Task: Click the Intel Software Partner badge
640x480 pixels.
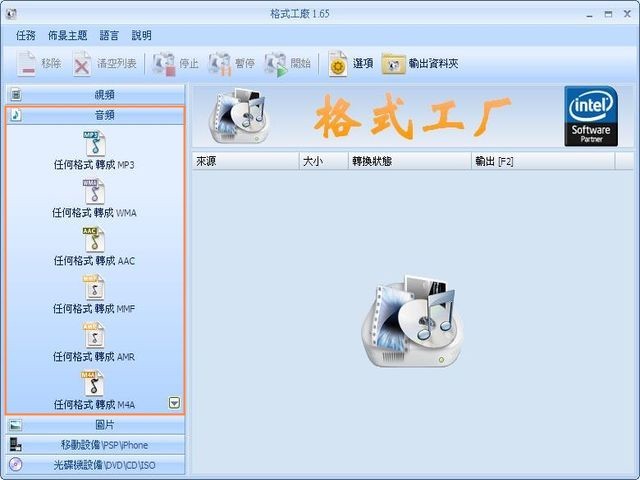Action: pyautogui.click(x=591, y=116)
